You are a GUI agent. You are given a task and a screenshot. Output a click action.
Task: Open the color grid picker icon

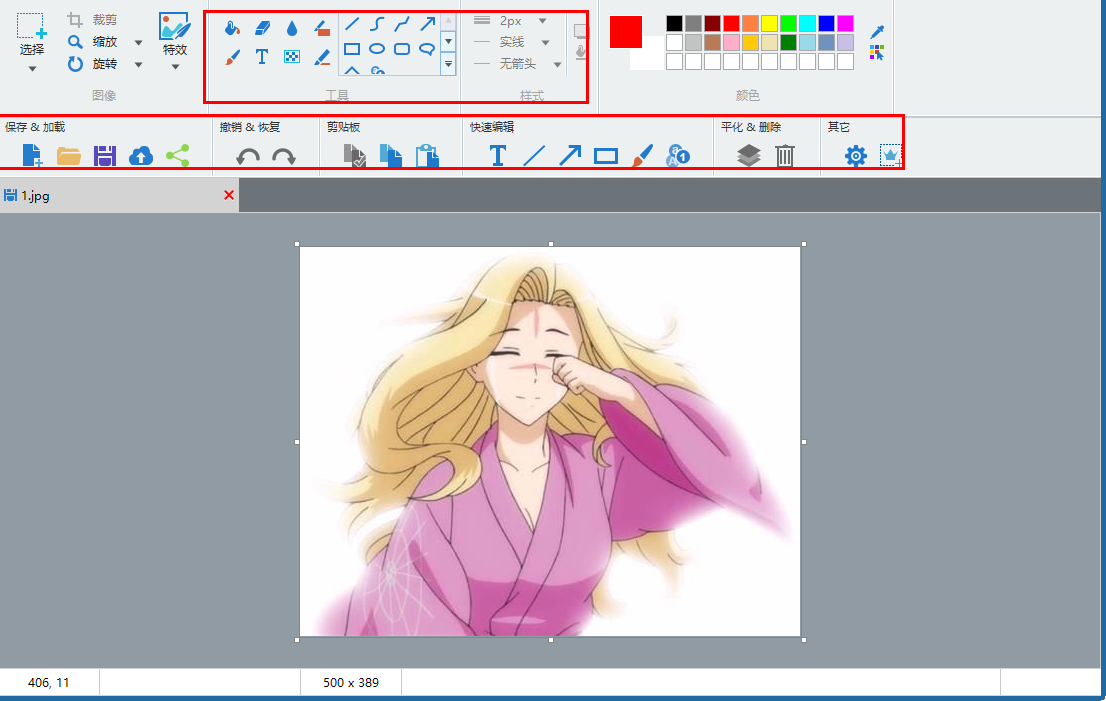pyautogui.click(x=877, y=53)
